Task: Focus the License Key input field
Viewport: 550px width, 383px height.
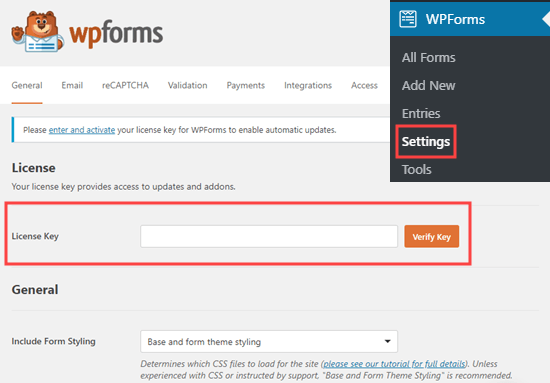Action: point(269,236)
